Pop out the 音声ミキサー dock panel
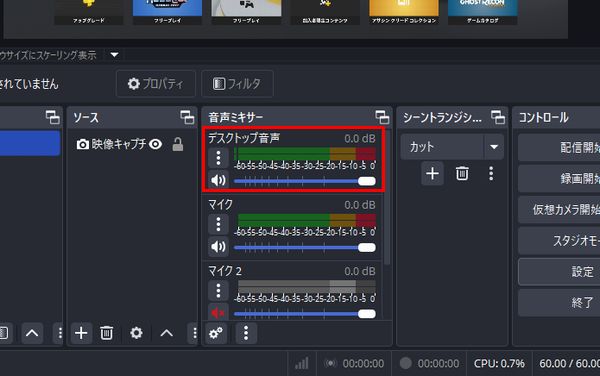Screen dimensions: 600x376 click(x=382, y=117)
